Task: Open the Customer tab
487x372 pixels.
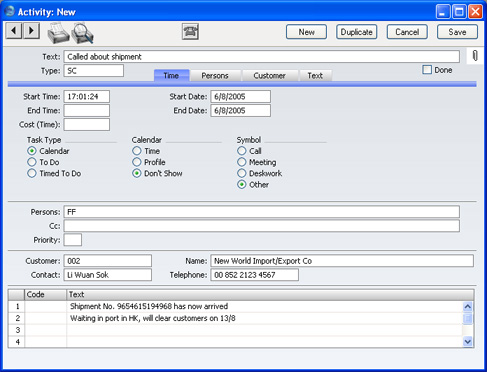Action: coord(269,76)
